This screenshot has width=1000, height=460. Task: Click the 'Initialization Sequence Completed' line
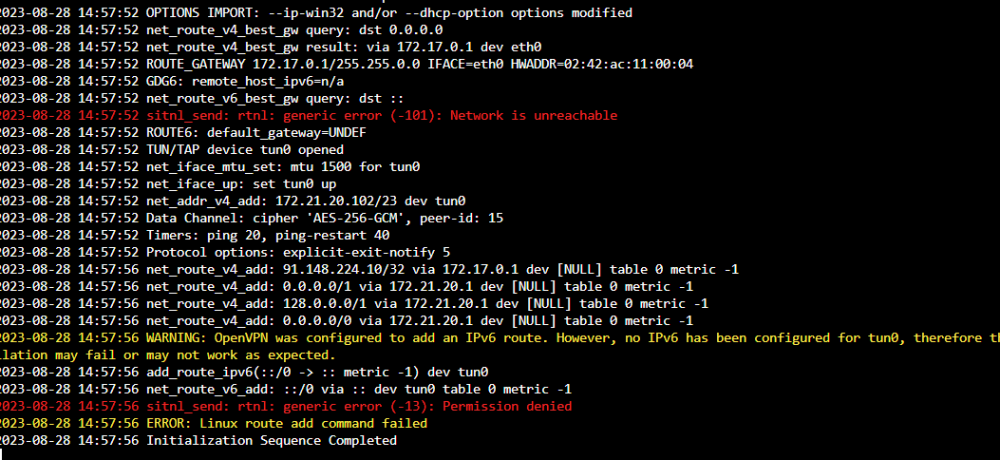tap(198, 441)
